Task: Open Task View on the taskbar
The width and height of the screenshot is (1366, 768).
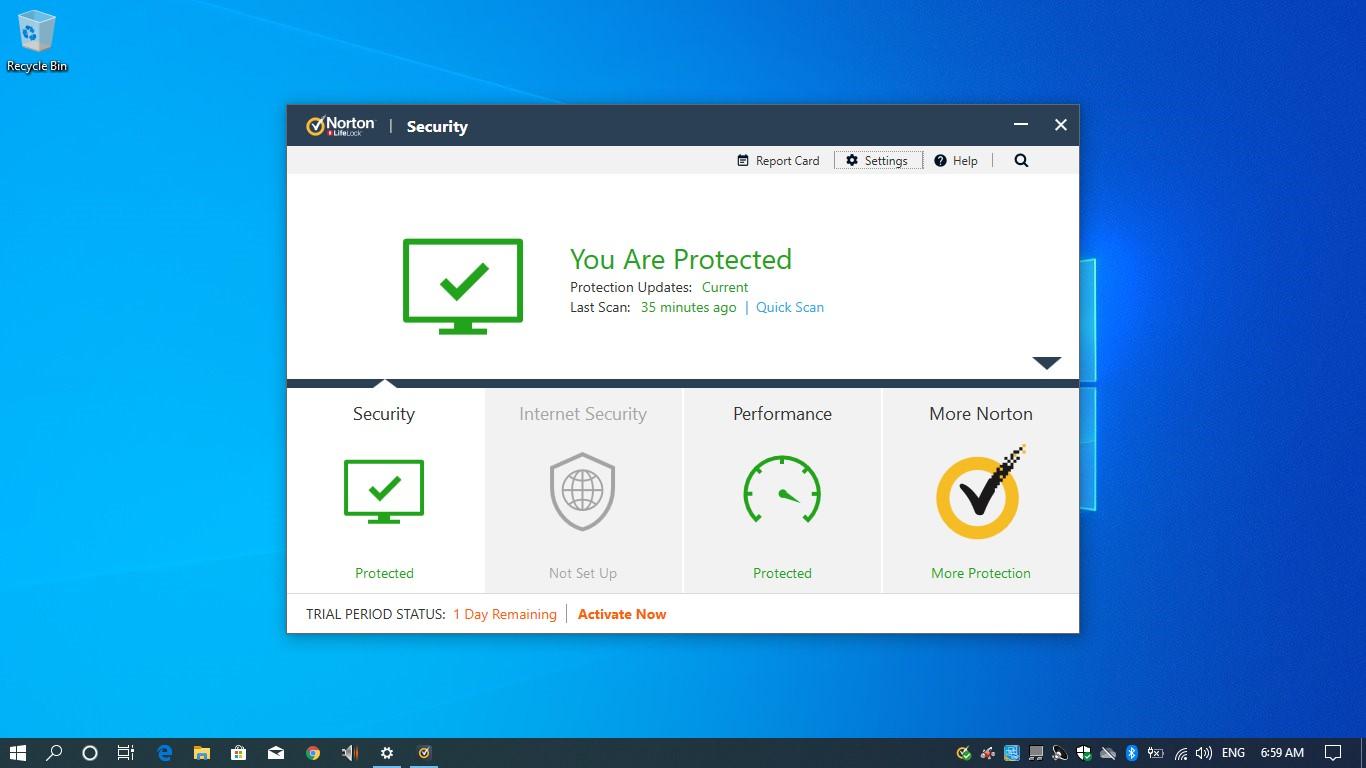Action: [x=126, y=753]
